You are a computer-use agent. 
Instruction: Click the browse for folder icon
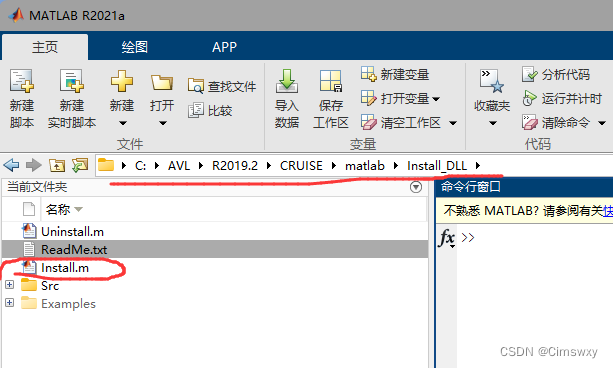click(x=80, y=165)
